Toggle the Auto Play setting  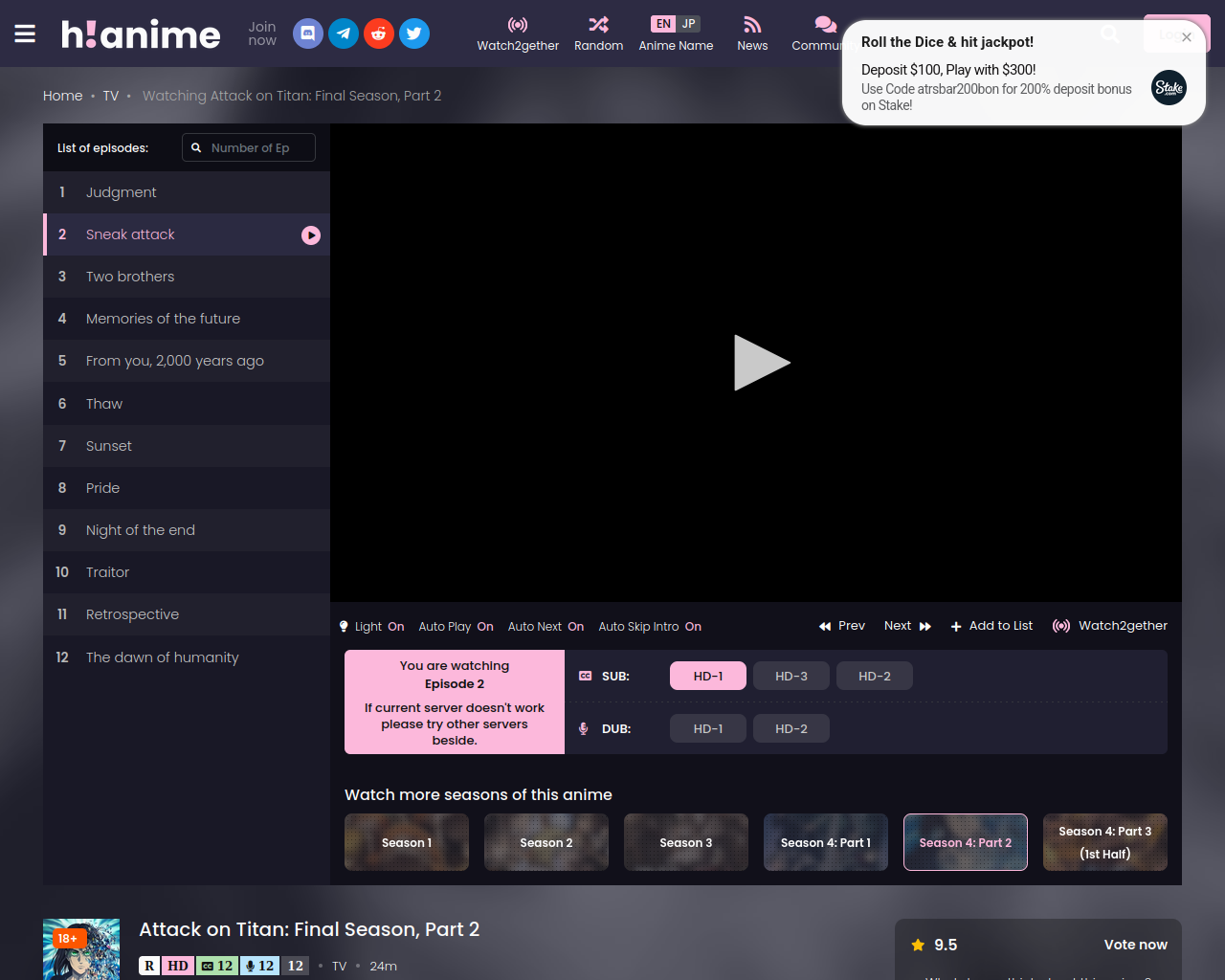tap(456, 627)
